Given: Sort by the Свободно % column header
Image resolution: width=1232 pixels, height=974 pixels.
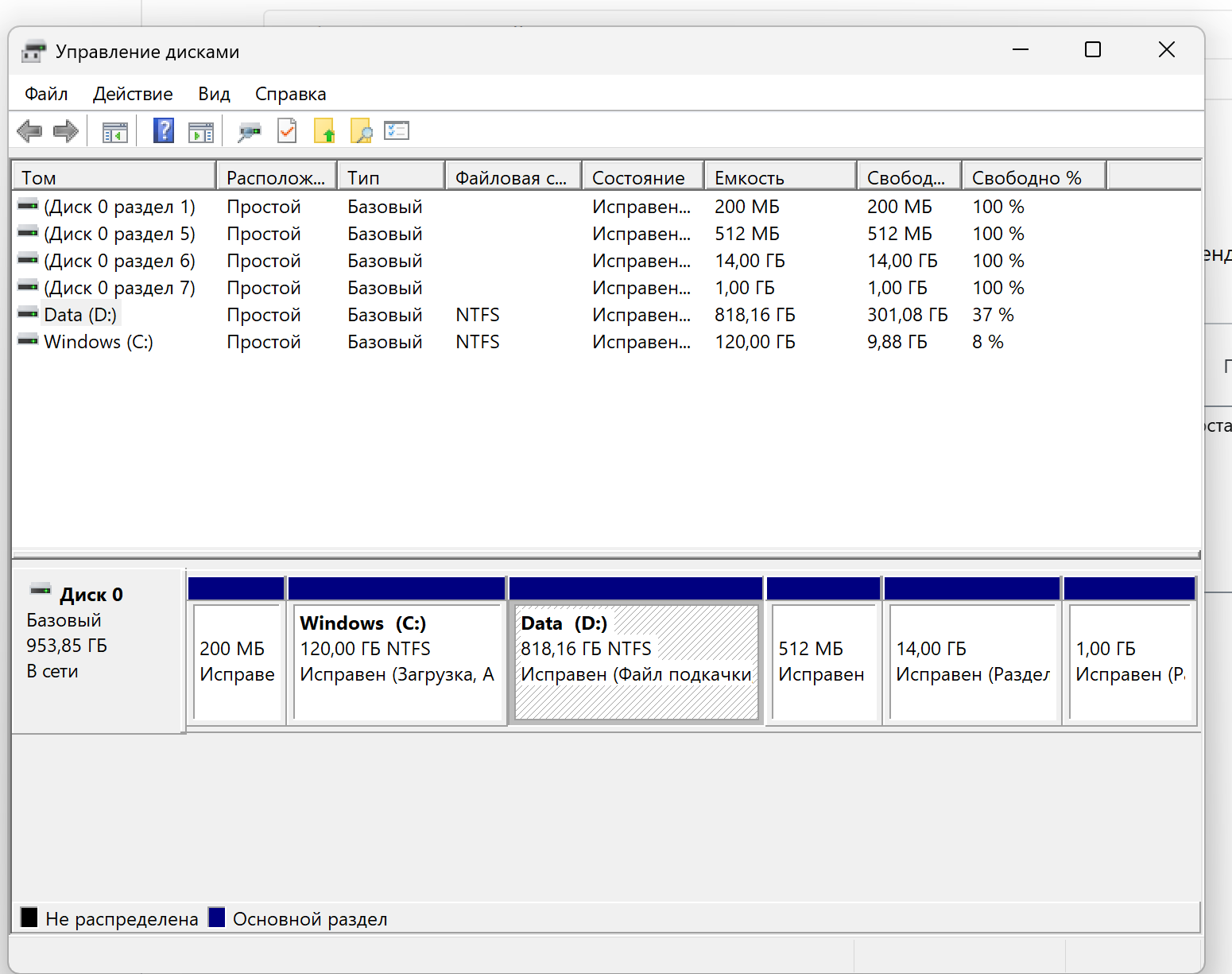Looking at the screenshot, I should click(1034, 177).
